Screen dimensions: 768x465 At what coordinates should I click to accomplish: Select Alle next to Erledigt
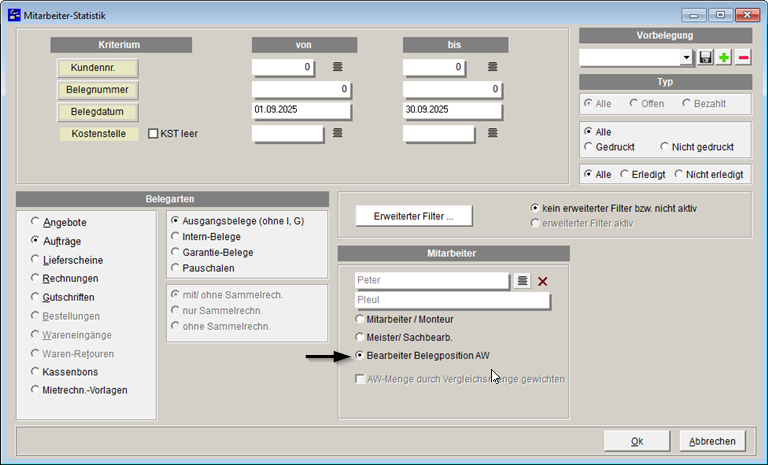point(598,174)
